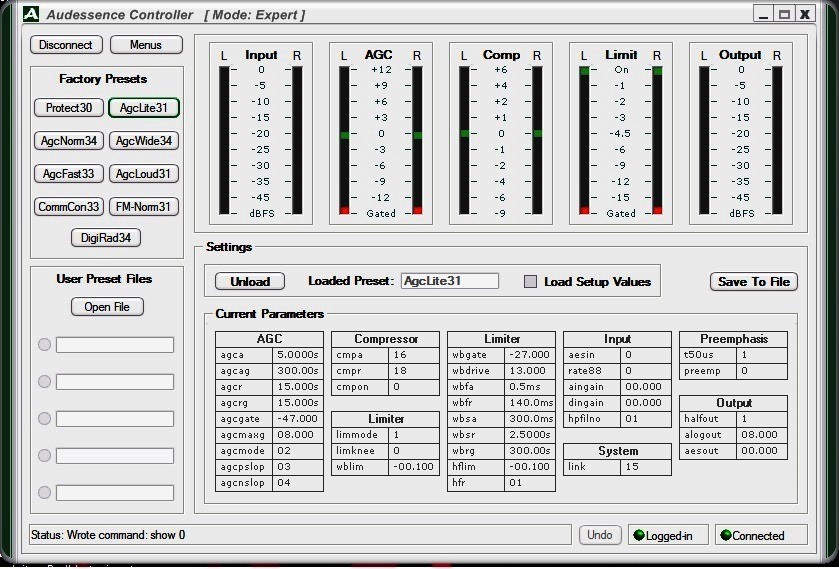This screenshot has width=839, height=569.
Task: Click the wbgate value -27.000
Action: tap(530, 355)
